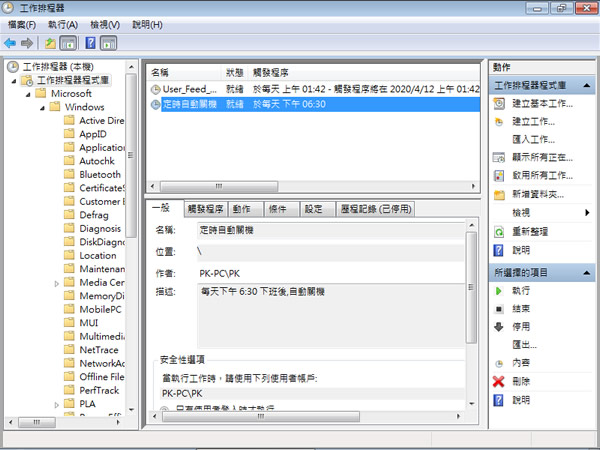Click the blue Help toolbar icon

click(90, 43)
